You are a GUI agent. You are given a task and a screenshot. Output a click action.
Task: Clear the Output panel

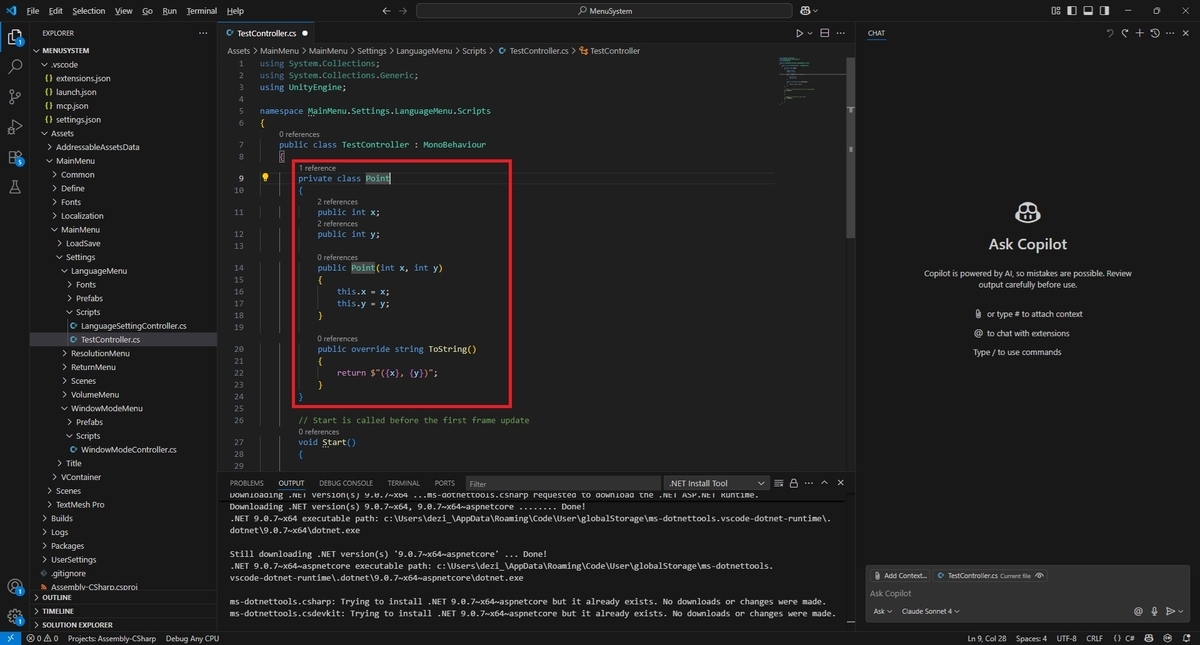778,483
